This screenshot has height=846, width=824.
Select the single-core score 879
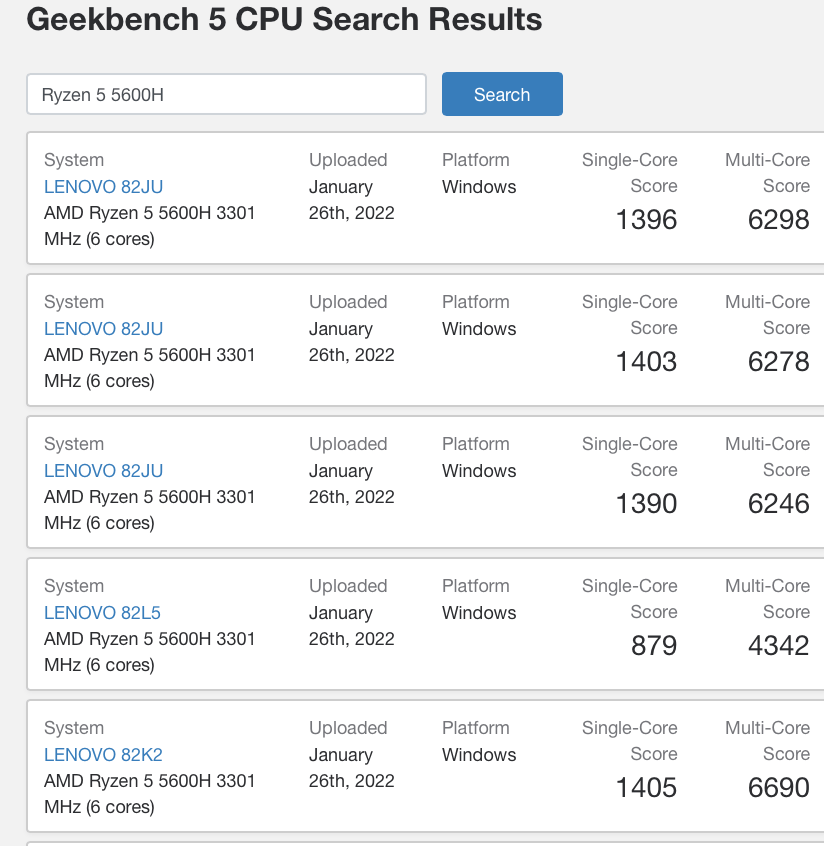tap(654, 645)
